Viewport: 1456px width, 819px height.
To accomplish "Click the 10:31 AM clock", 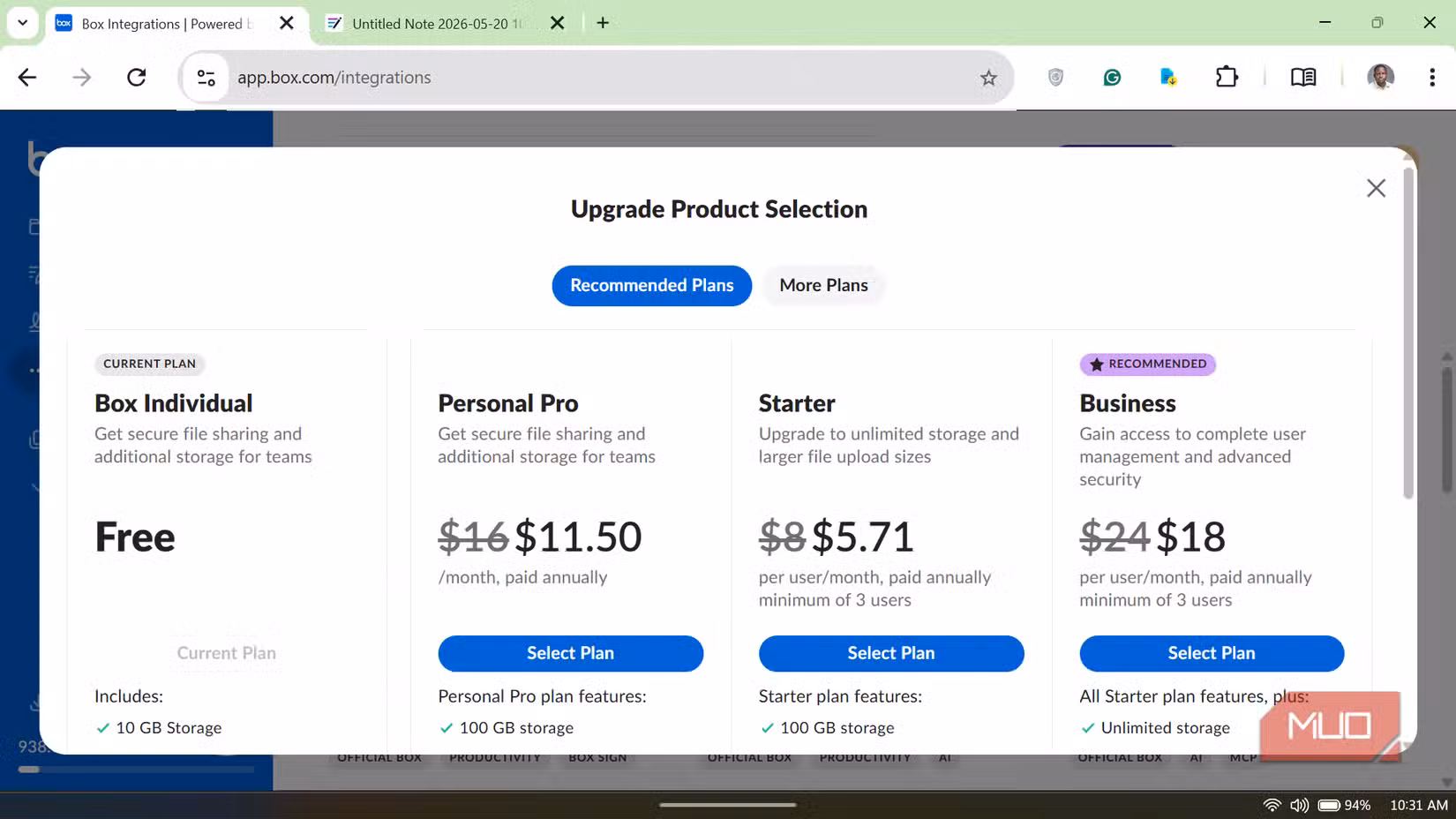I will [1419, 805].
